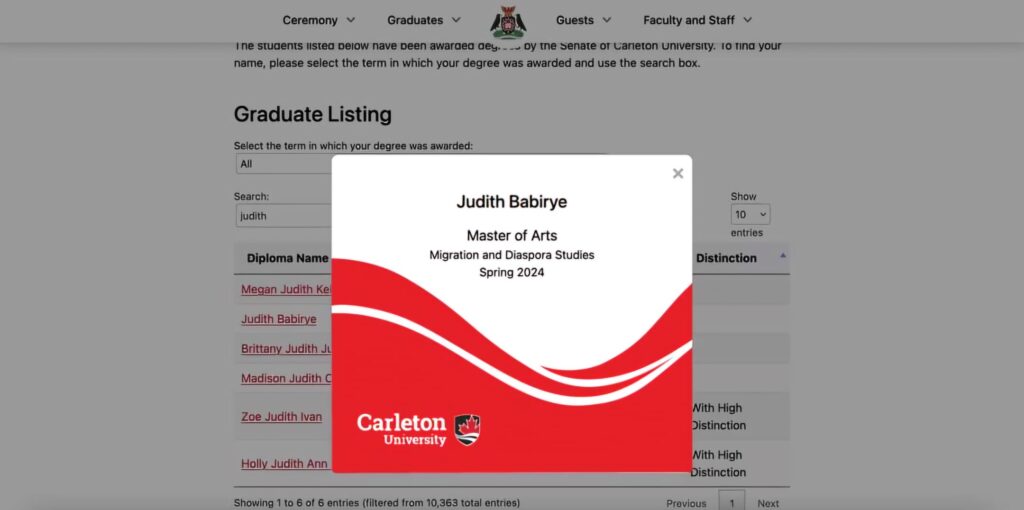Expand the Guests chevron arrow
Viewport: 1024px width, 510px height.
tap(607, 20)
